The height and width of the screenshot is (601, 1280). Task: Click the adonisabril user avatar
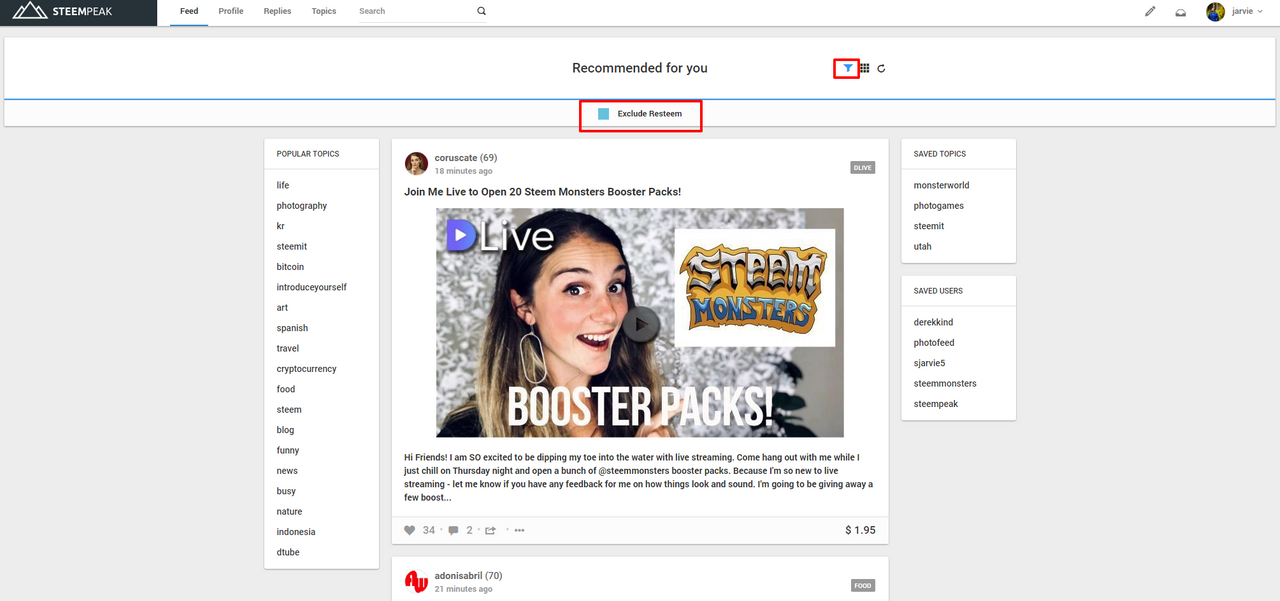click(x=416, y=582)
